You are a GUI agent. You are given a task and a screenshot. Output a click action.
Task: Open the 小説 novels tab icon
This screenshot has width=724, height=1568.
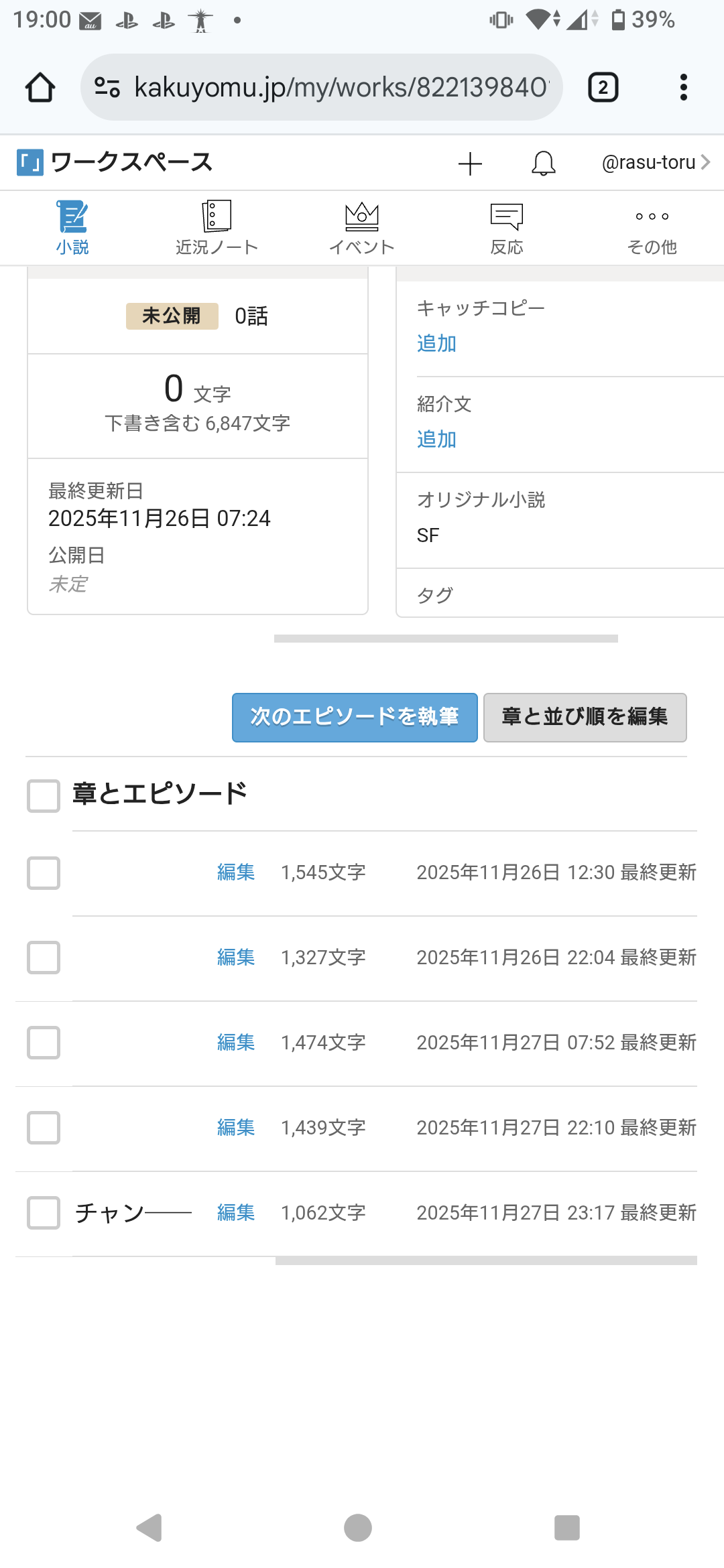click(x=72, y=216)
